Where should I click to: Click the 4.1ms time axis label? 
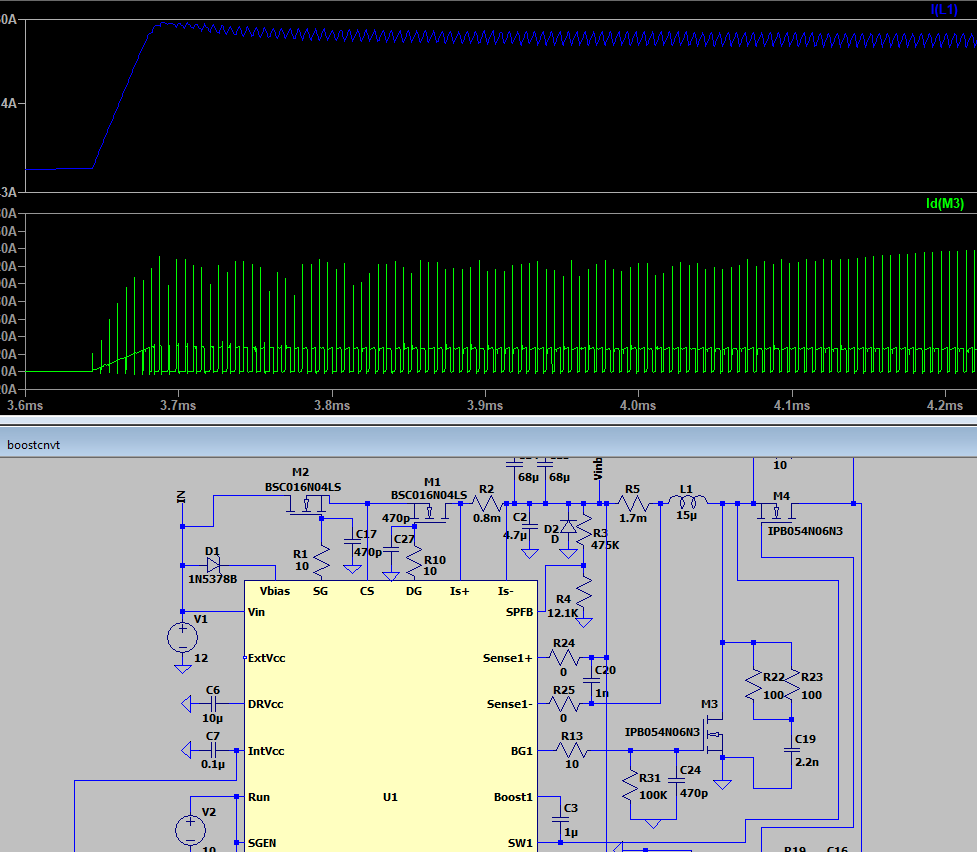click(792, 405)
